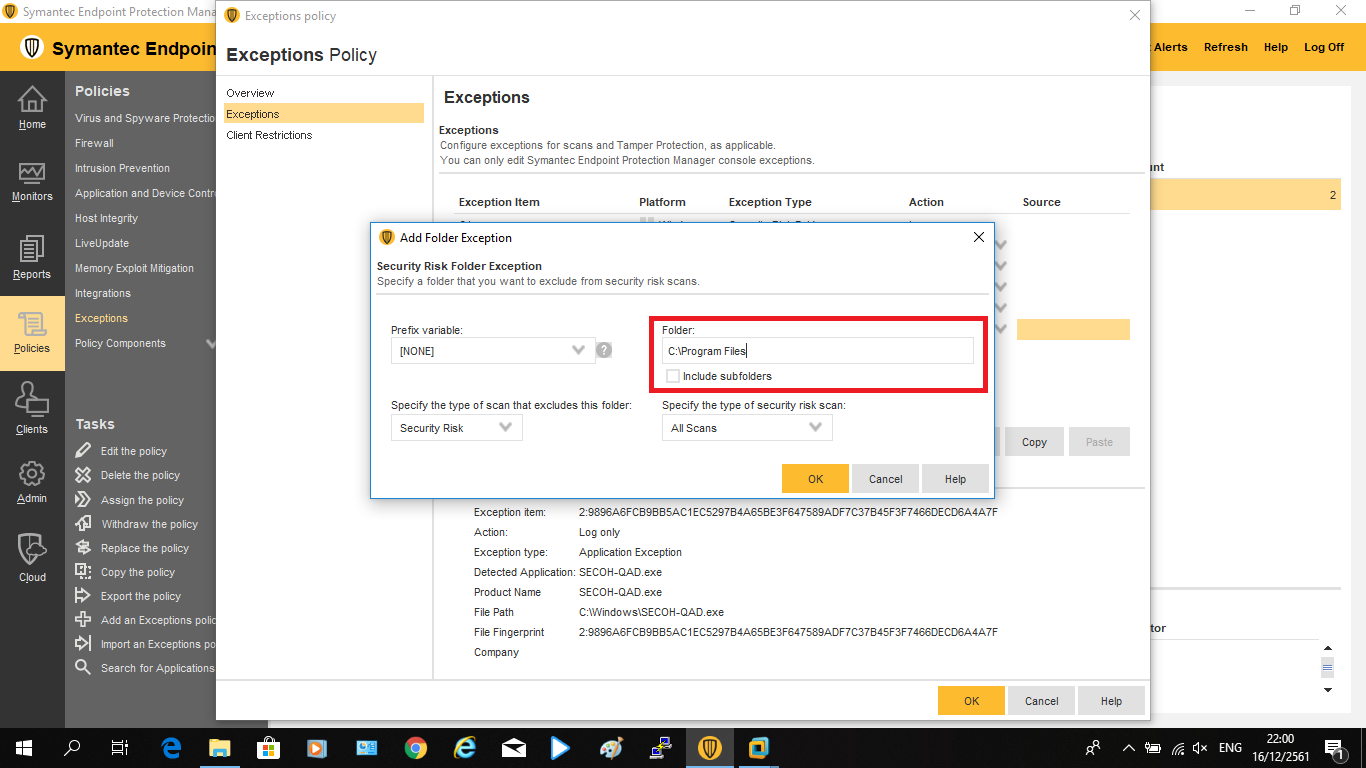Open the Chrome icon in the taskbar
The height and width of the screenshot is (768, 1366).
tap(416, 748)
